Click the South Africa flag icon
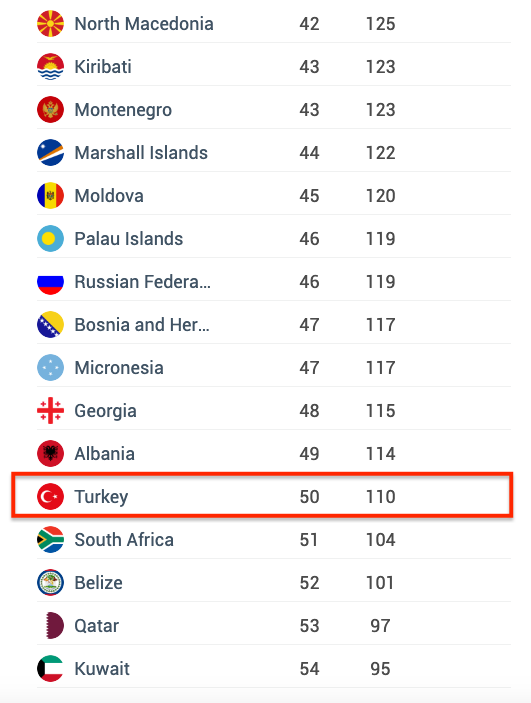Viewport: 531px width, 703px height. (x=50, y=540)
